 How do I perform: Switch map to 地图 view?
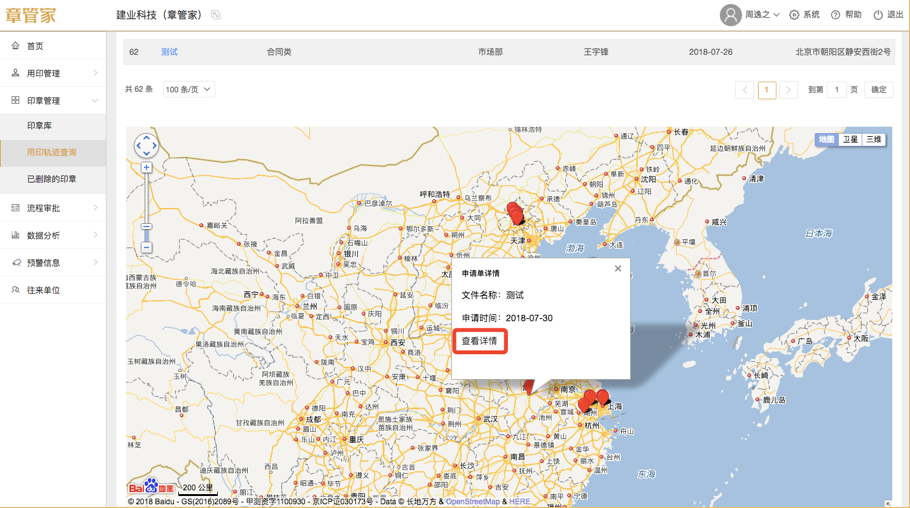pos(826,139)
